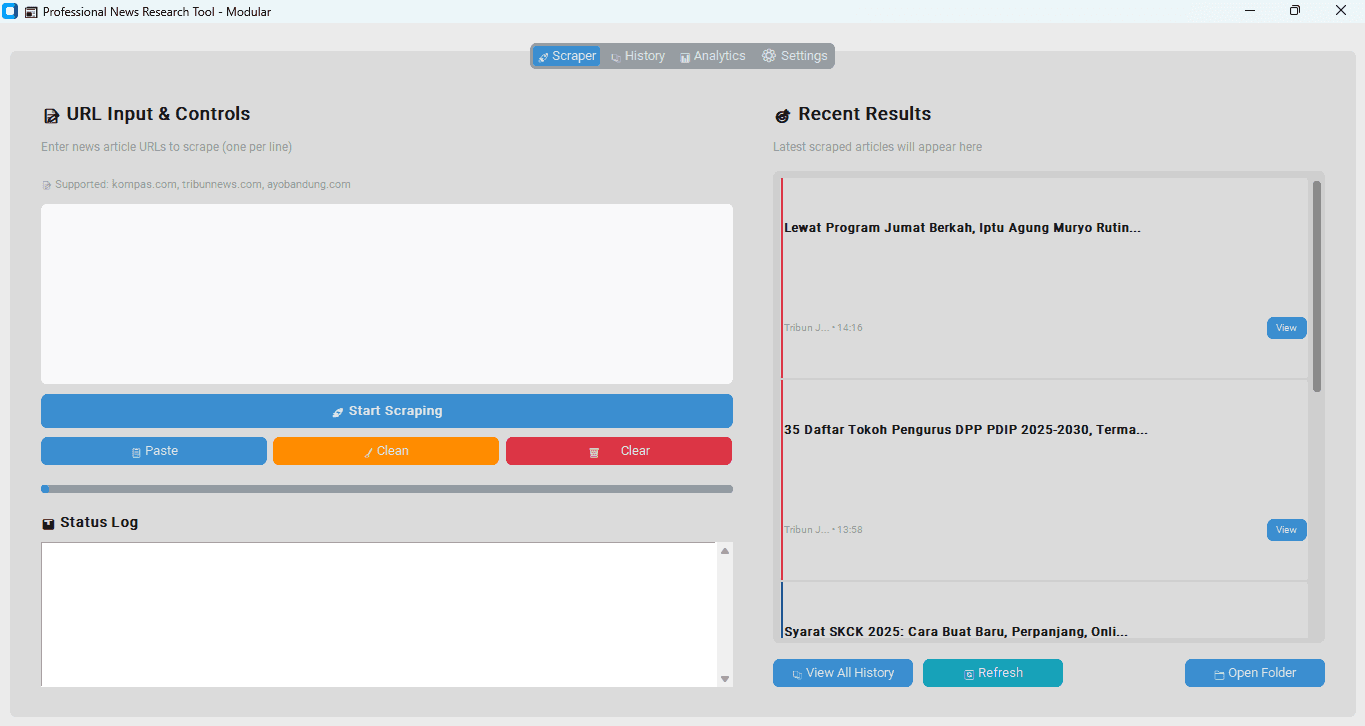
Task: Click the folder icon on Open Folder
Action: click(x=1221, y=673)
